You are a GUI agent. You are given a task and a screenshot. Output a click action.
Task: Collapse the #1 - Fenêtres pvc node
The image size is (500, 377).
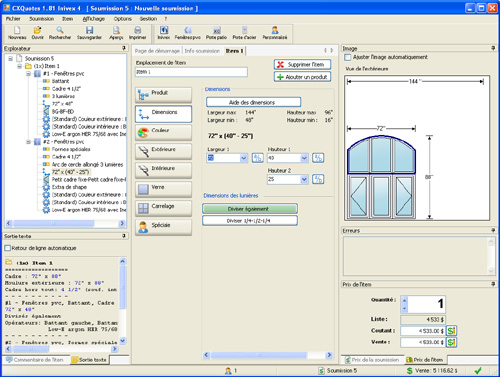[28, 74]
